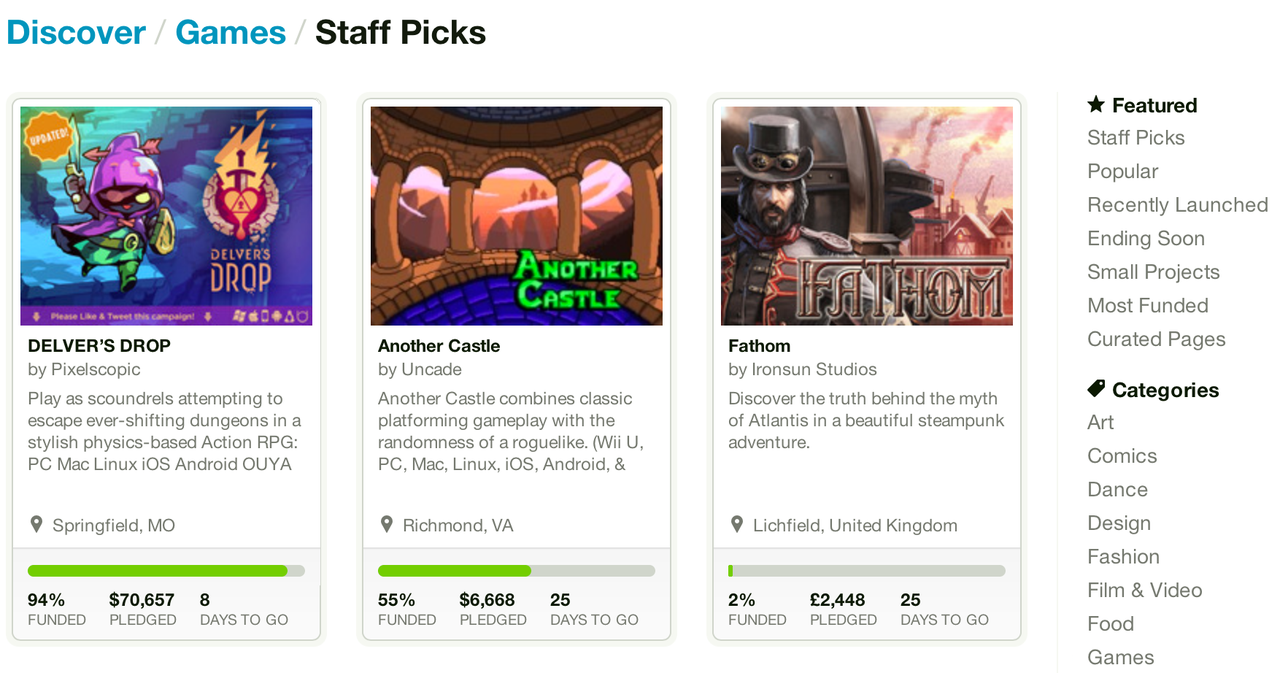Open the Another Castle project image

pos(516,216)
